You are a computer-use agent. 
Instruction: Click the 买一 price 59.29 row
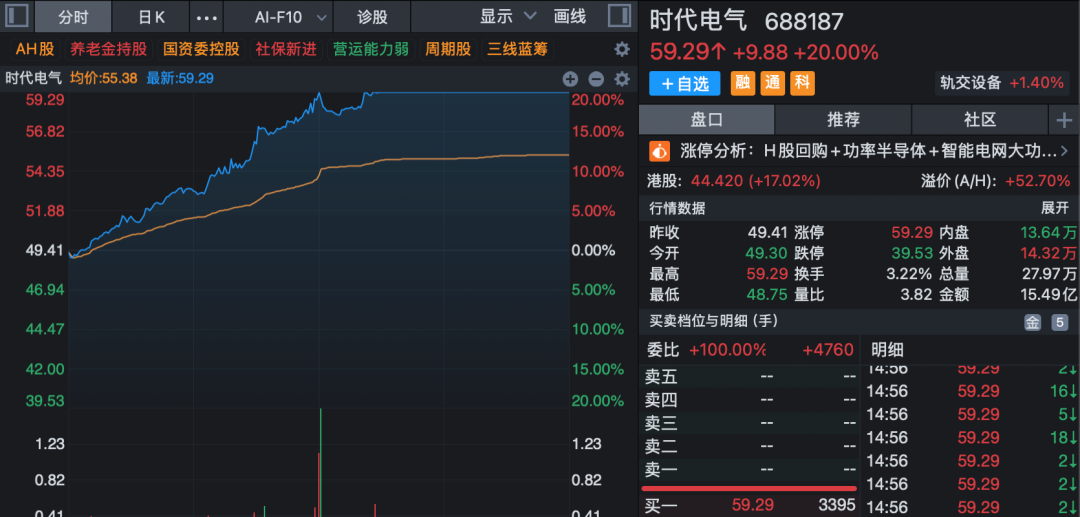click(751, 507)
